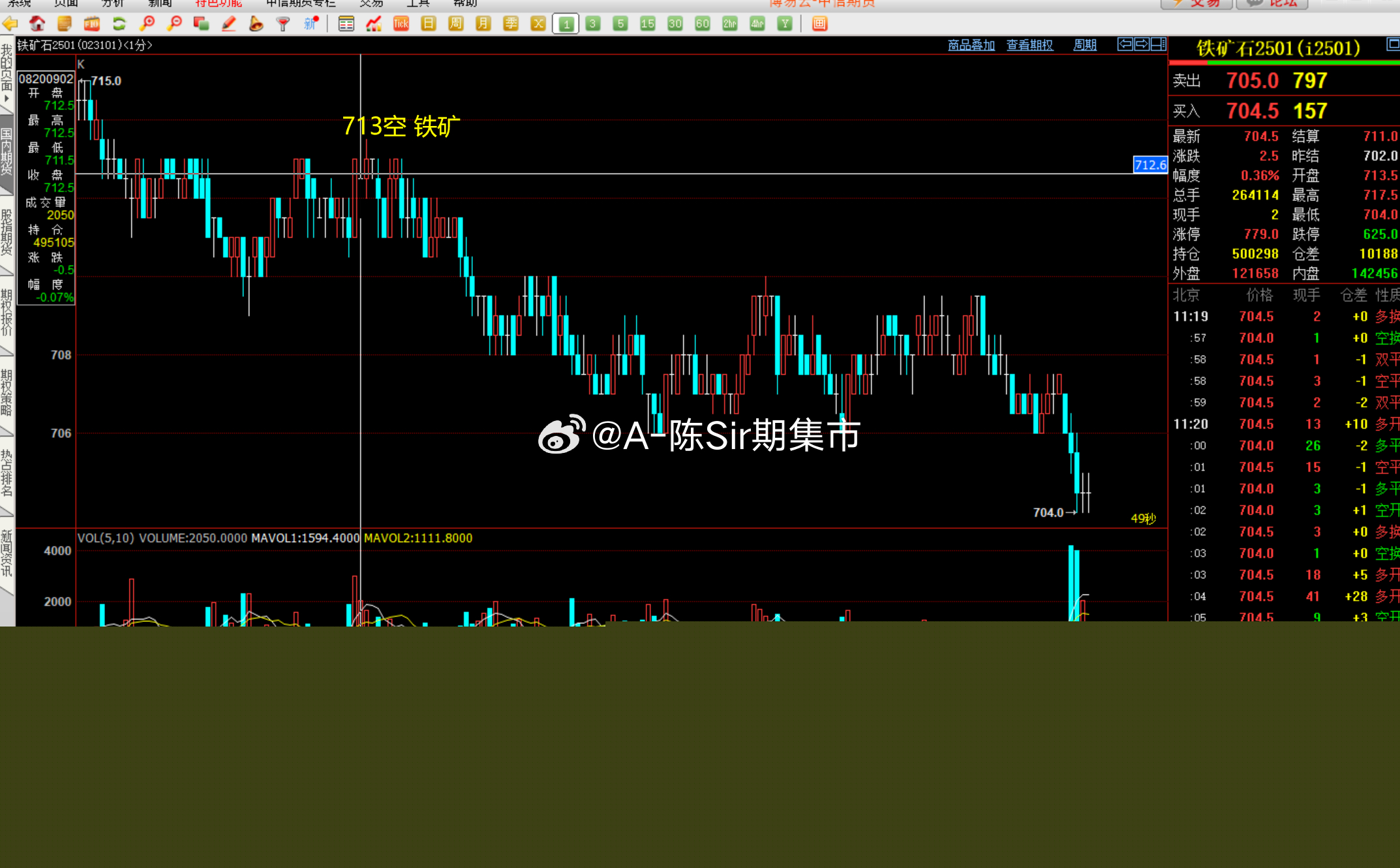Expand the left sidebar arrow below 我的页面
The image size is (1400, 868).
(7, 97)
